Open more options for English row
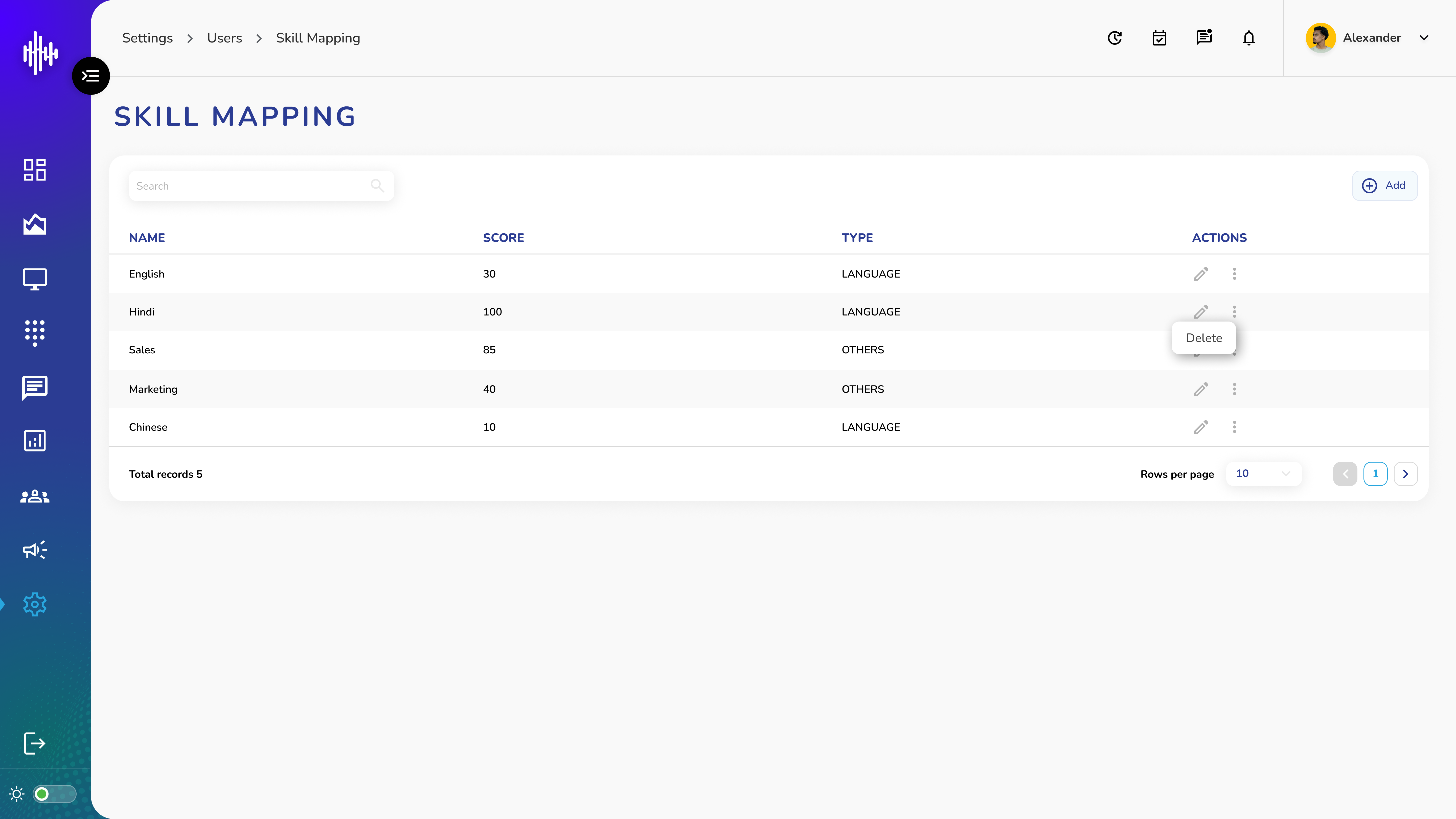Viewport: 1456px width, 819px height. pyautogui.click(x=1234, y=274)
